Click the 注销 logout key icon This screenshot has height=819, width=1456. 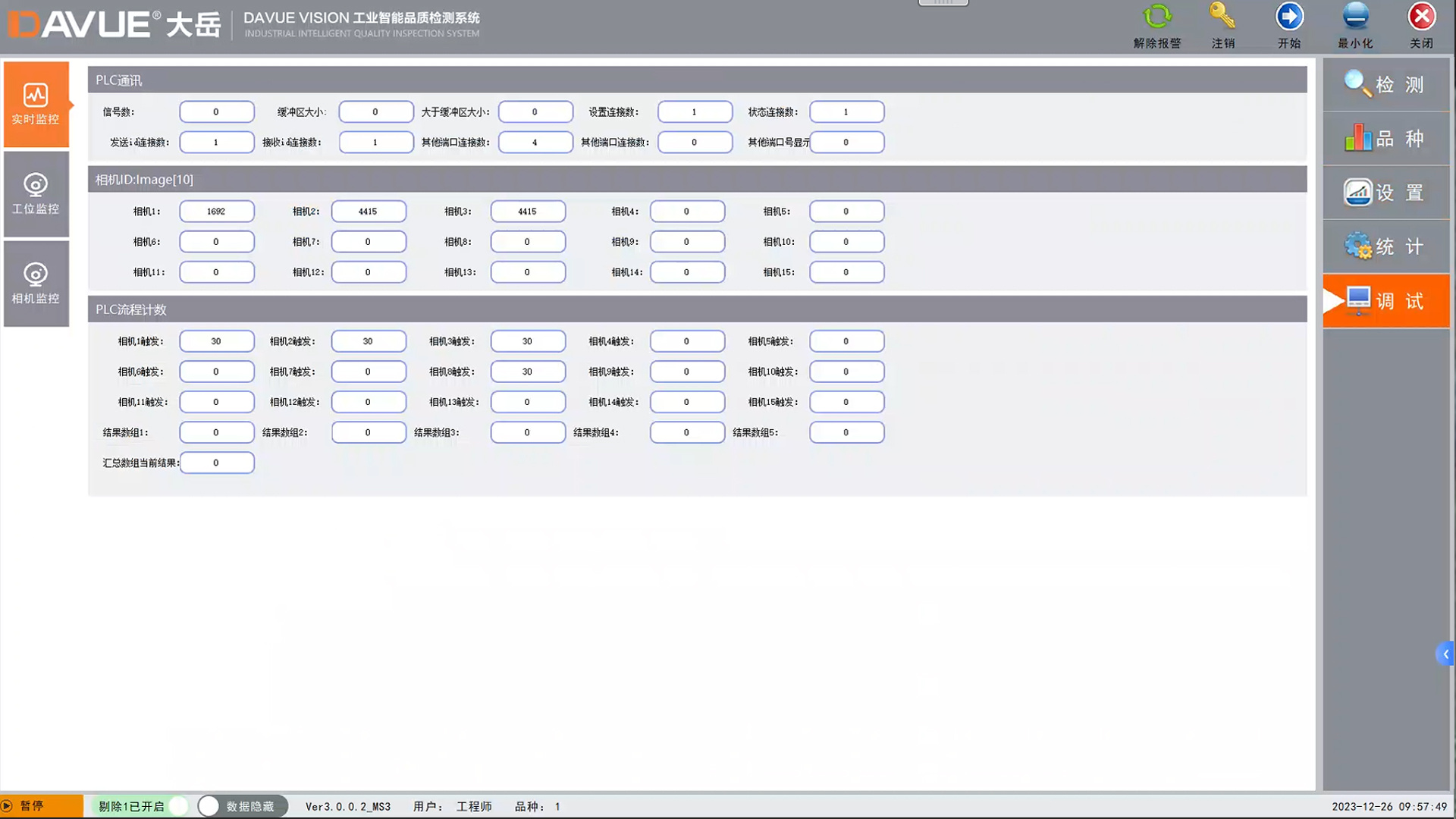pos(1222,17)
